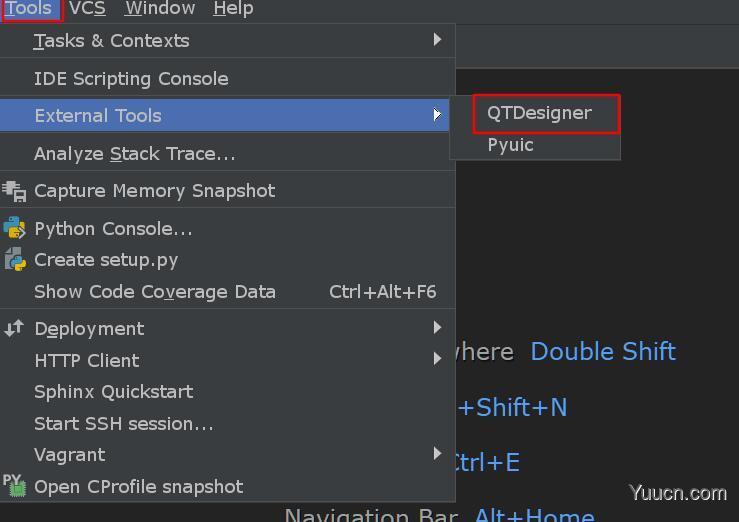This screenshot has height=522, width=739.
Task: Click the Create setup.py file icon
Action: [x=15, y=260]
